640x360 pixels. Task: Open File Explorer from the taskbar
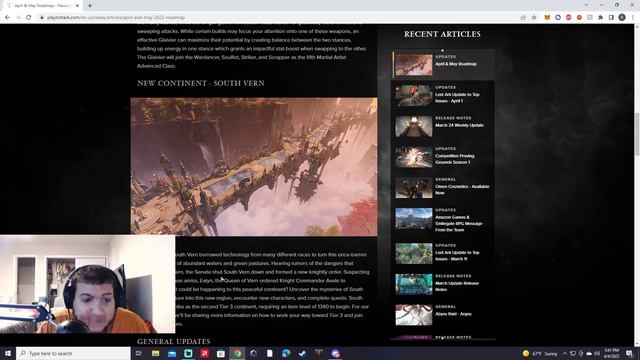coord(156,353)
